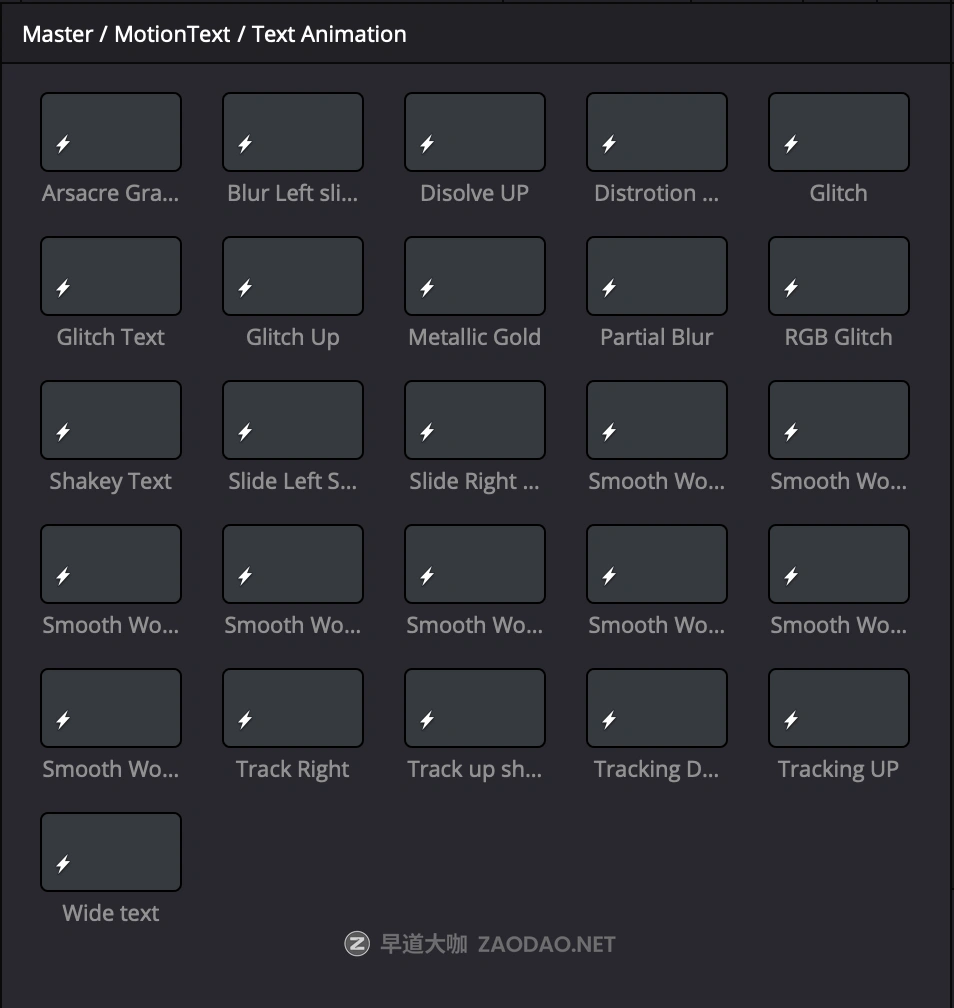Click the bolt icon on Wide text clip
This screenshot has width=954, height=1008.
[63, 865]
